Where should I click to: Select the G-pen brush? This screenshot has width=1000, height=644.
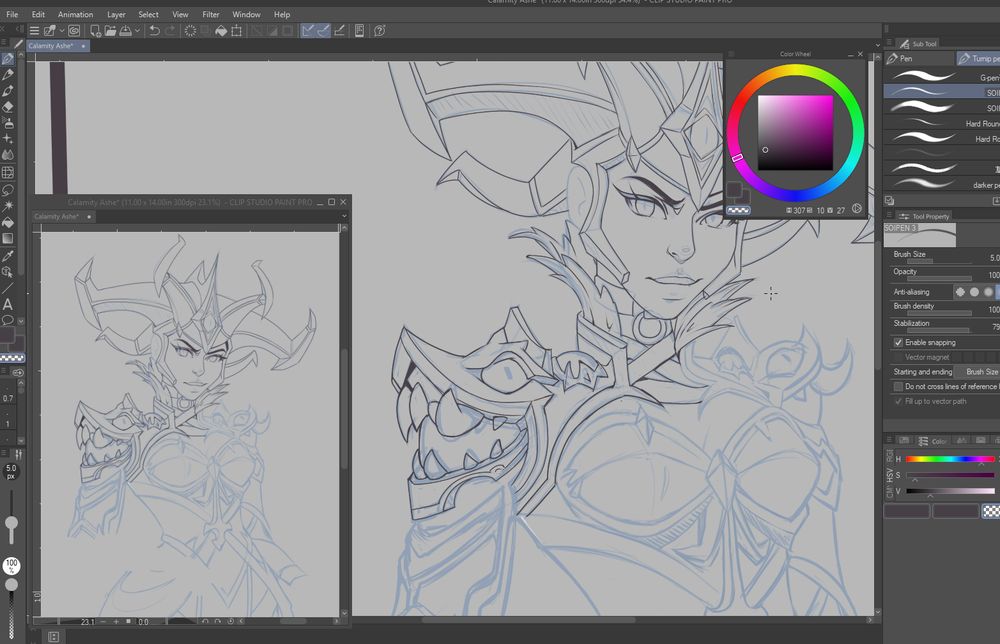(x=942, y=77)
